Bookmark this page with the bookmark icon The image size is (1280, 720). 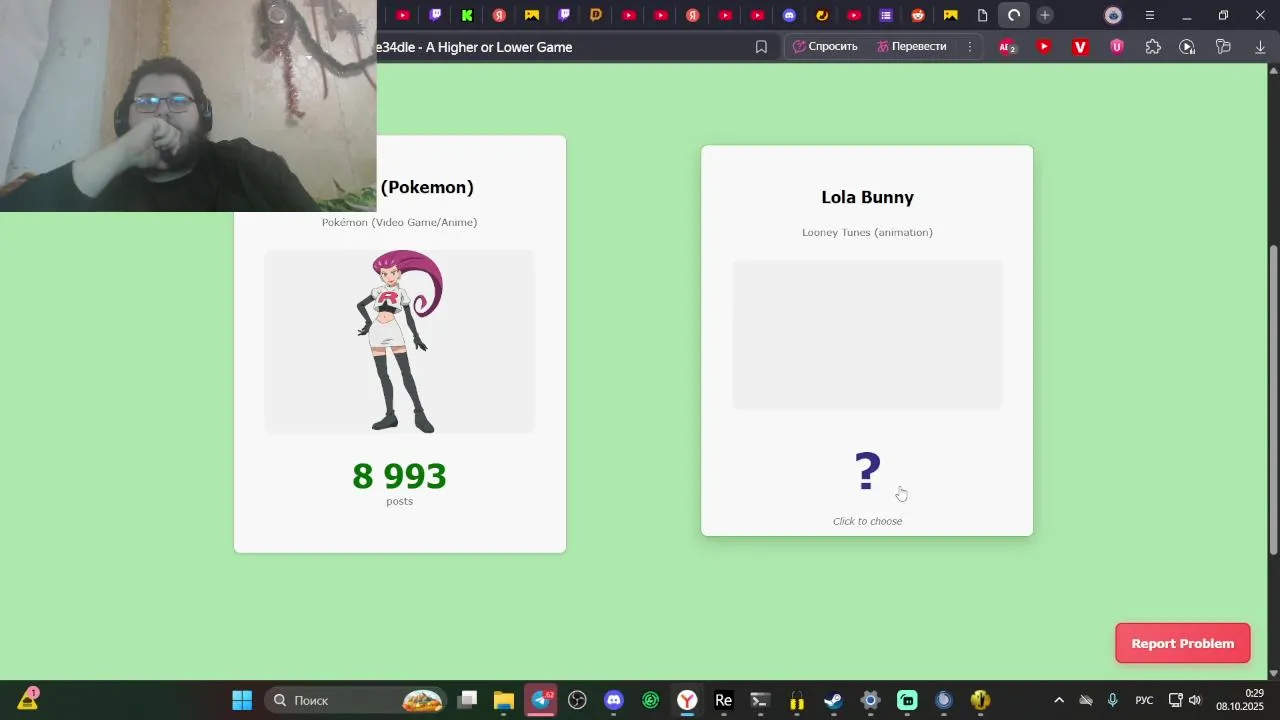tap(761, 47)
